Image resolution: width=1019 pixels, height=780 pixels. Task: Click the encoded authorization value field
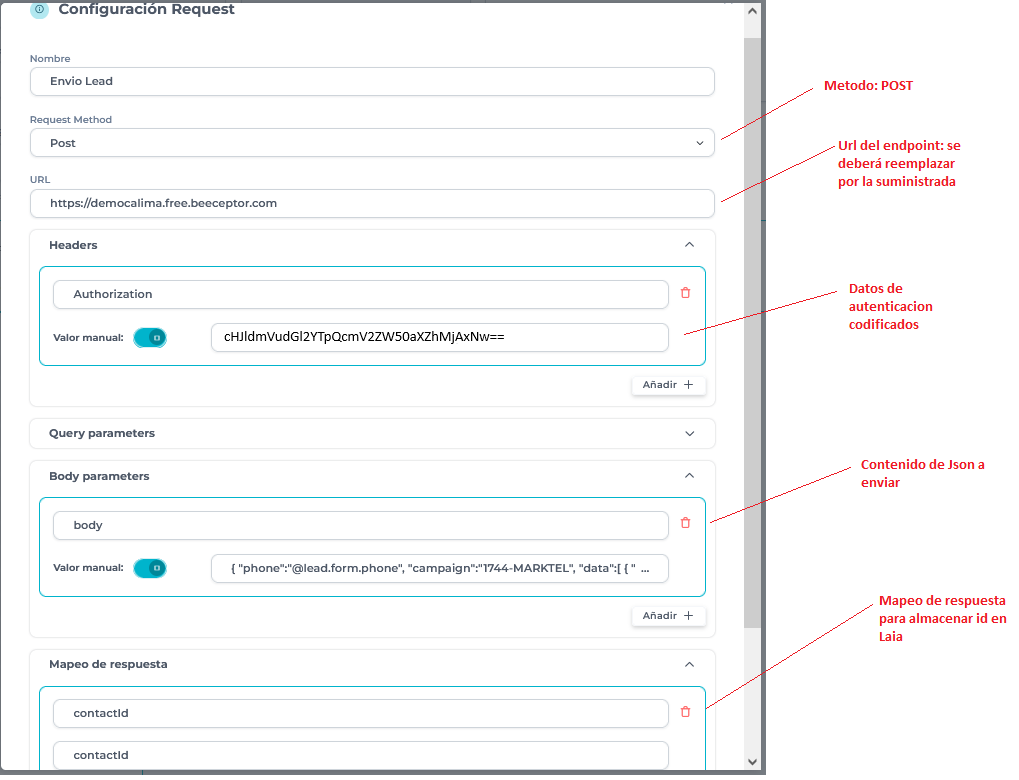click(439, 338)
